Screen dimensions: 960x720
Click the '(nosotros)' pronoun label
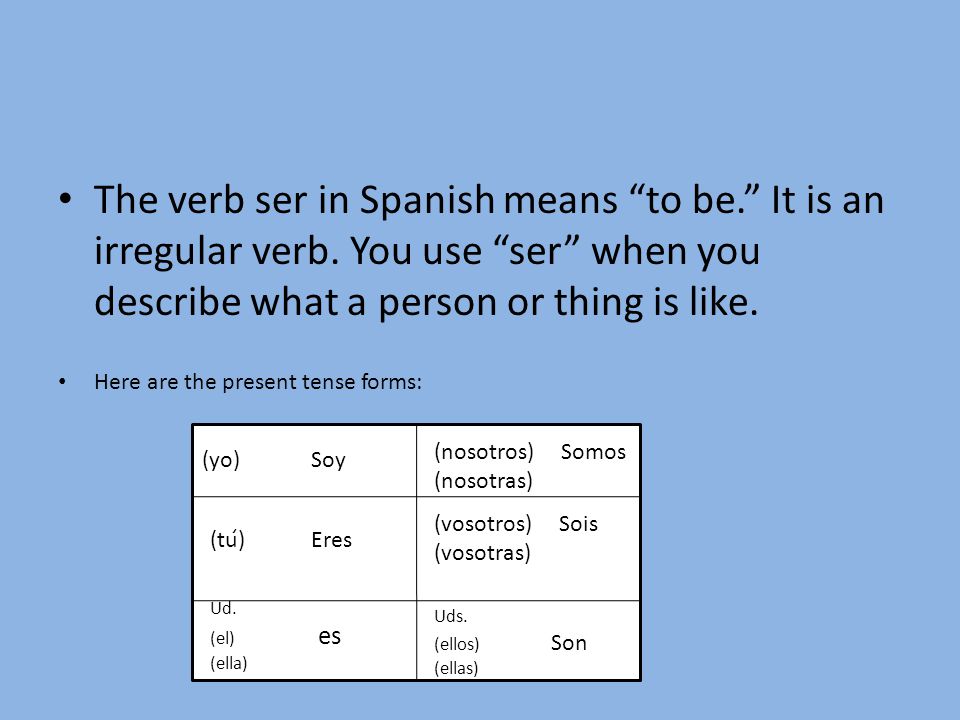(484, 452)
